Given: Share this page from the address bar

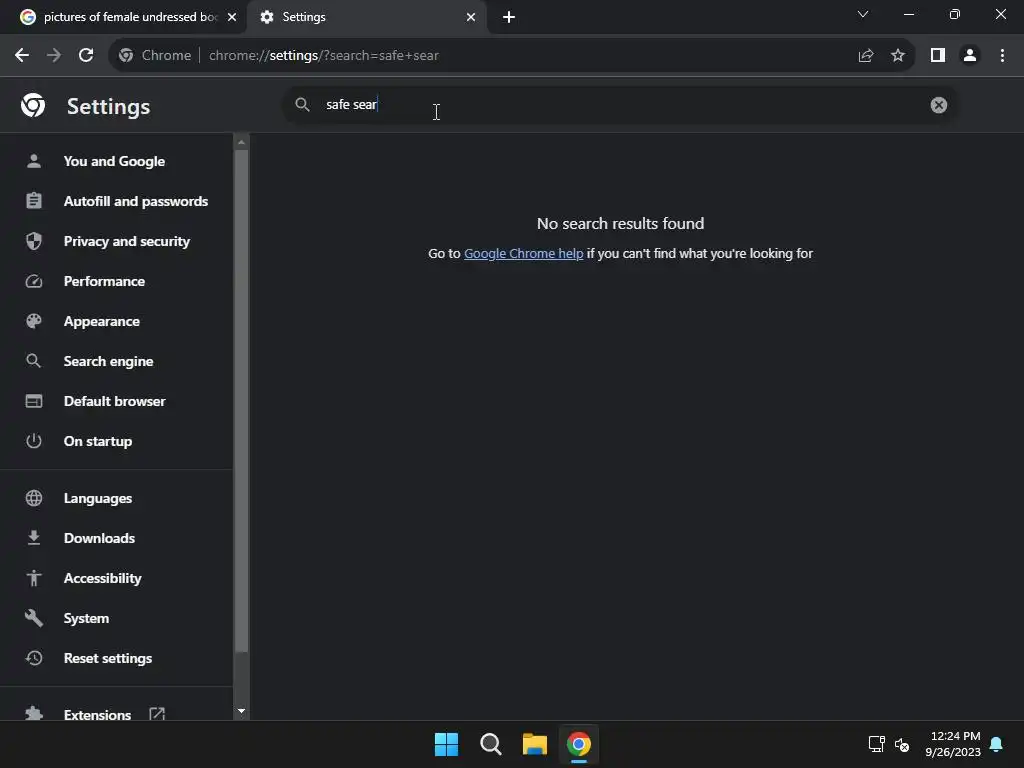Looking at the screenshot, I should click(866, 56).
